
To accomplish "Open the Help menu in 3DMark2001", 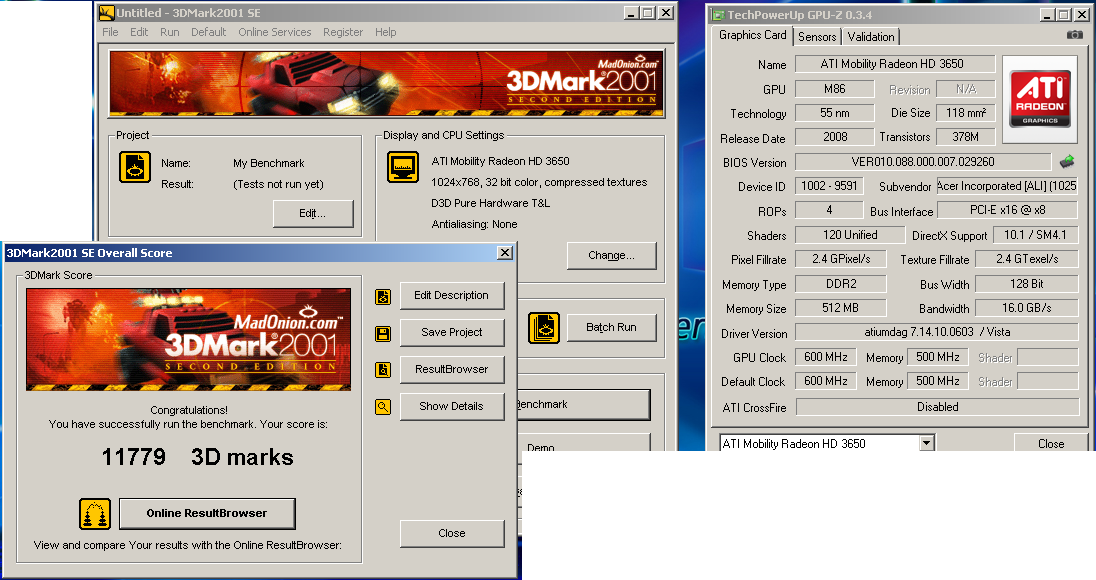I will point(386,32).
